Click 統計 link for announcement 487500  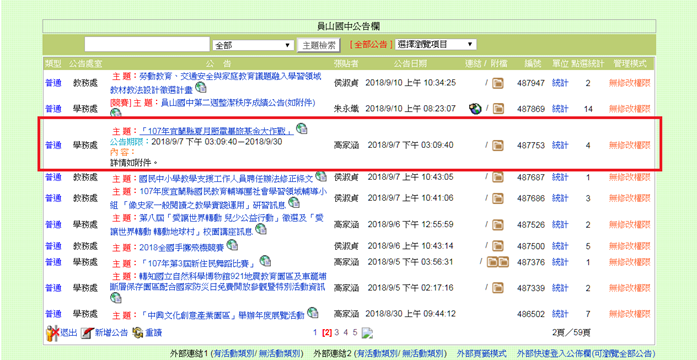(560, 246)
